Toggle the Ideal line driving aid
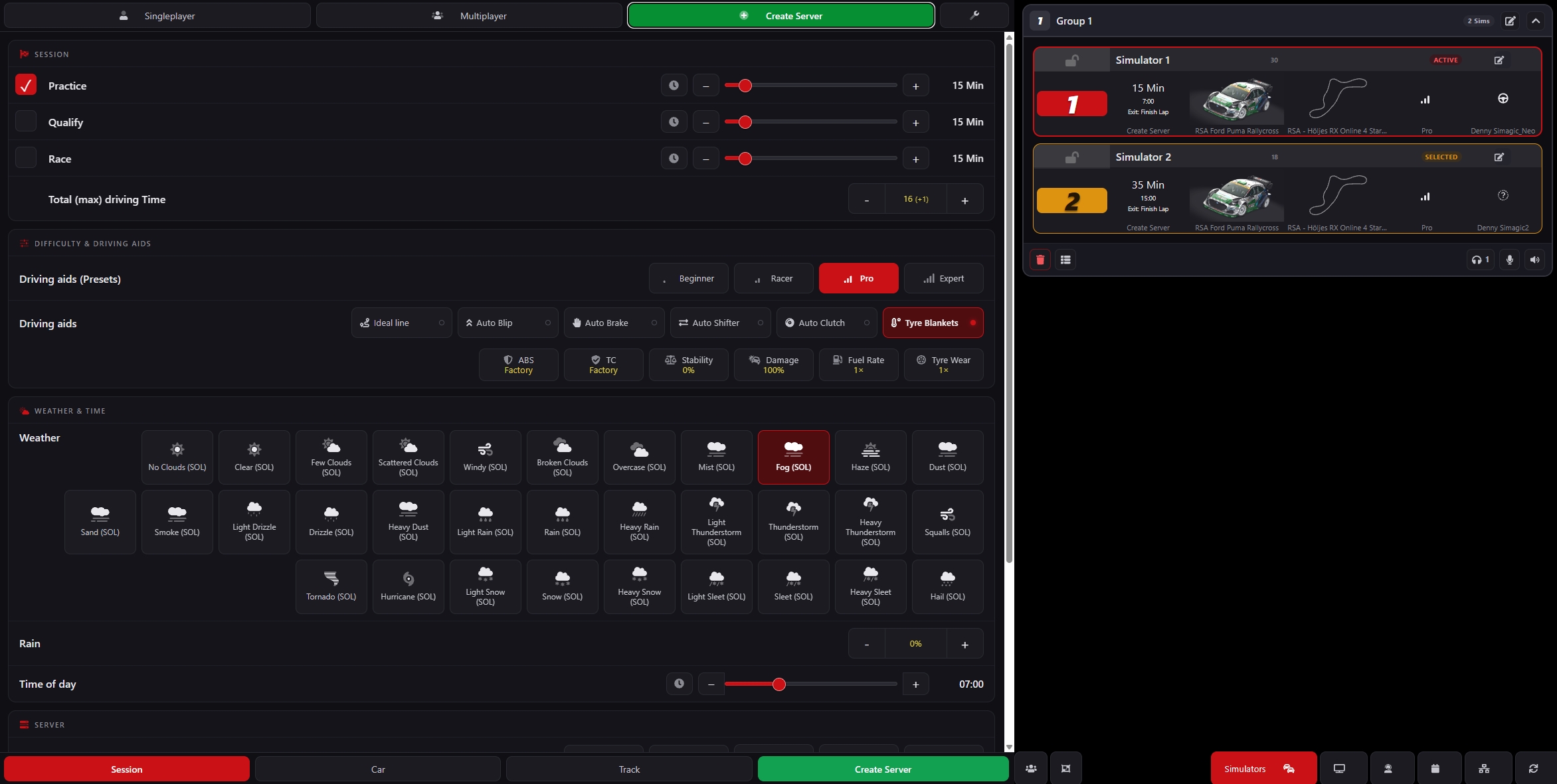This screenshot has width=1557, height=784. coord(402,323)
